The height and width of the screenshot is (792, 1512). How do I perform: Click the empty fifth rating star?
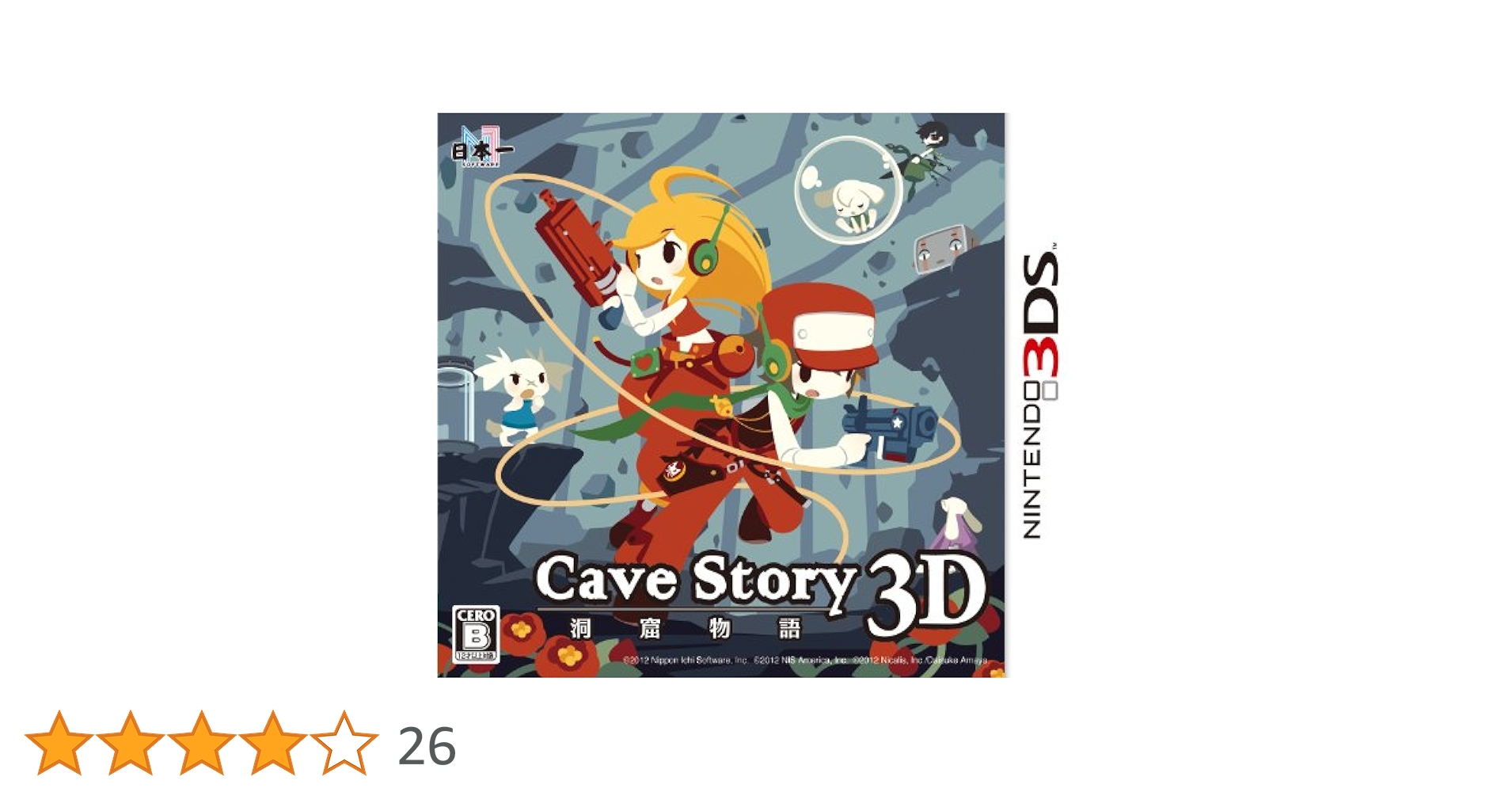click(344, 743)
